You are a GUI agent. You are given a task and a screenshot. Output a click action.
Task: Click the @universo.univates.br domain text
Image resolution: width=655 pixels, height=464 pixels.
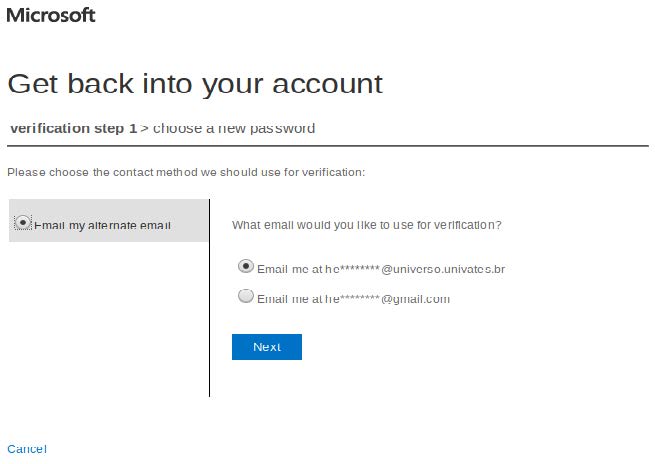click(x=443, y=269)
